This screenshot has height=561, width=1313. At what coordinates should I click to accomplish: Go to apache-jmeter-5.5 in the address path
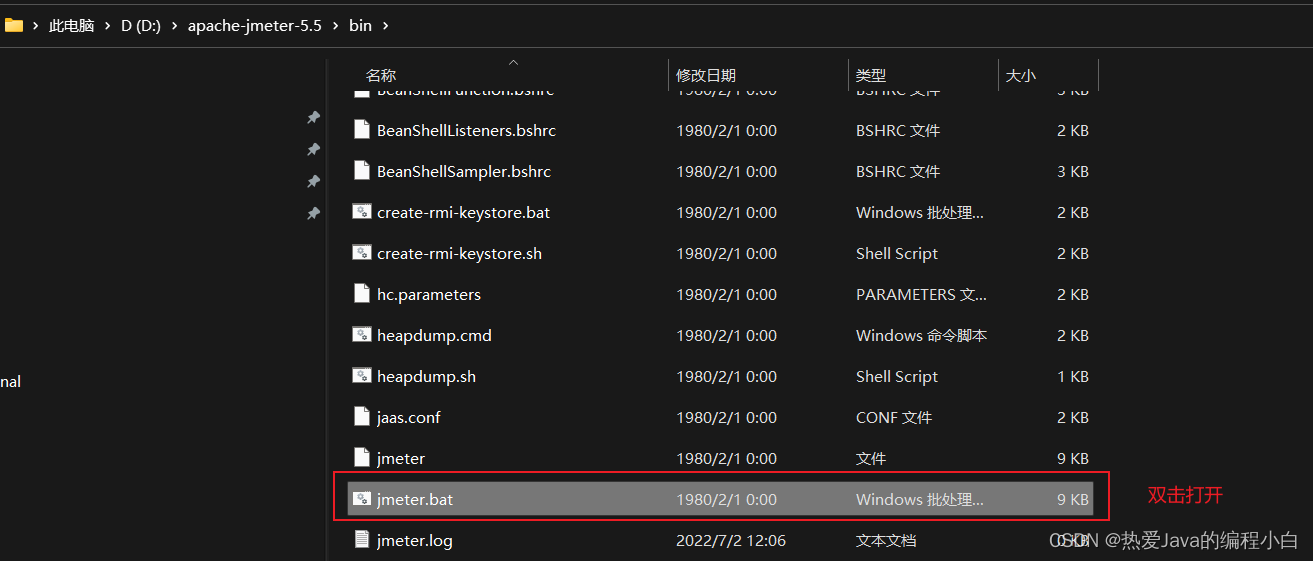click(x=254, y=26)
